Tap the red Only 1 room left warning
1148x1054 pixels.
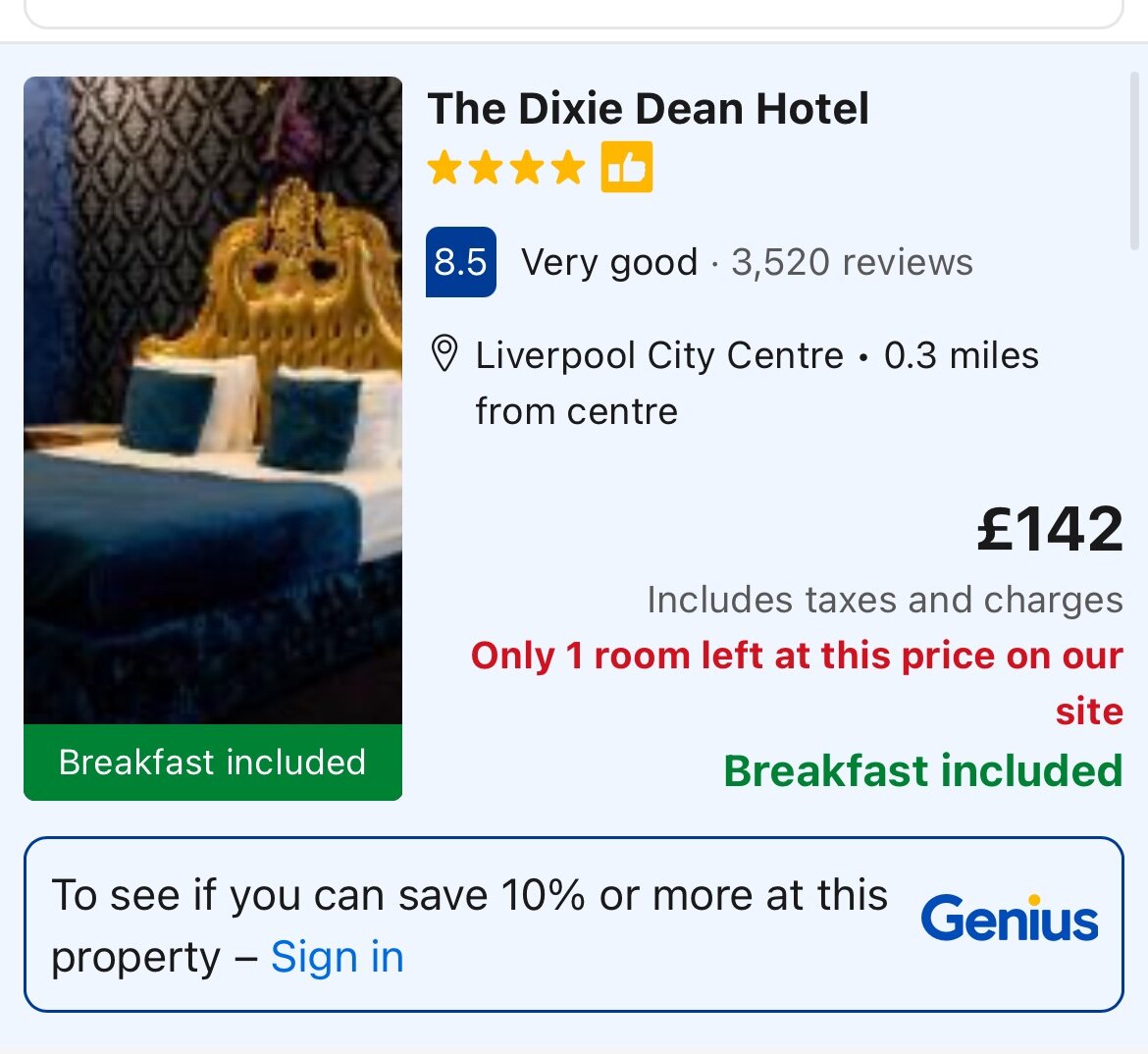click(797, 683)
